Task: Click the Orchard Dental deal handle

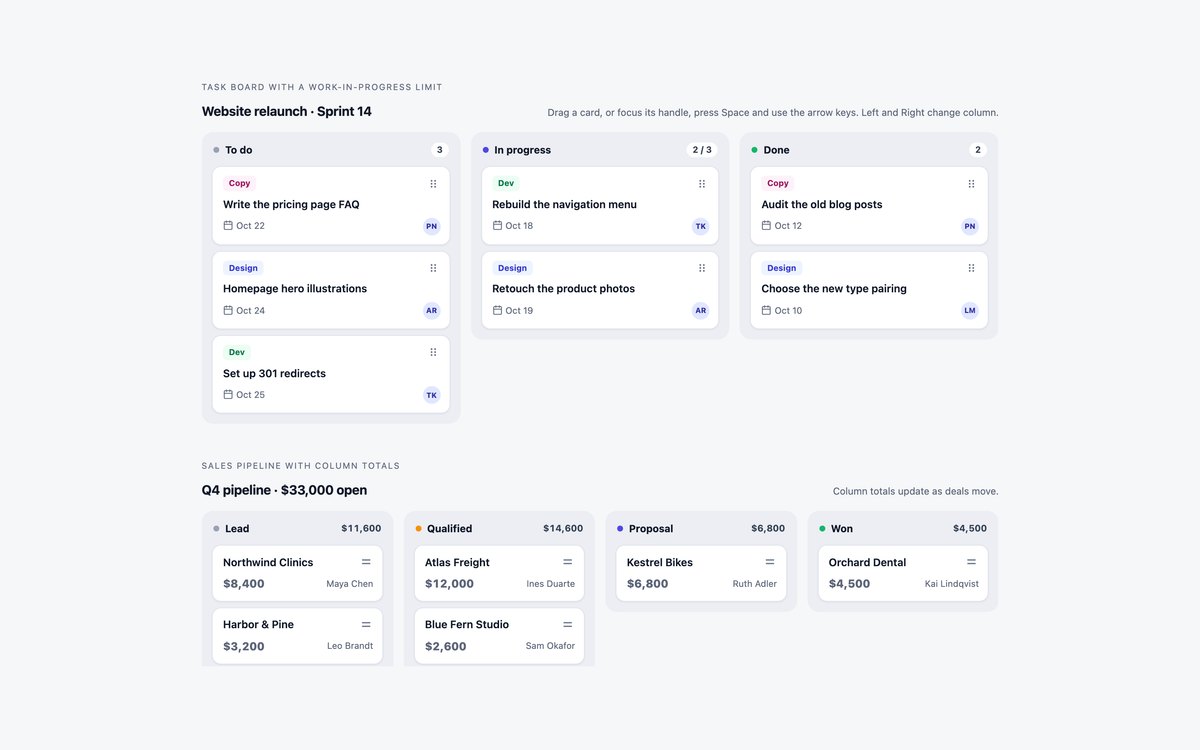Action: pos(971,562)
